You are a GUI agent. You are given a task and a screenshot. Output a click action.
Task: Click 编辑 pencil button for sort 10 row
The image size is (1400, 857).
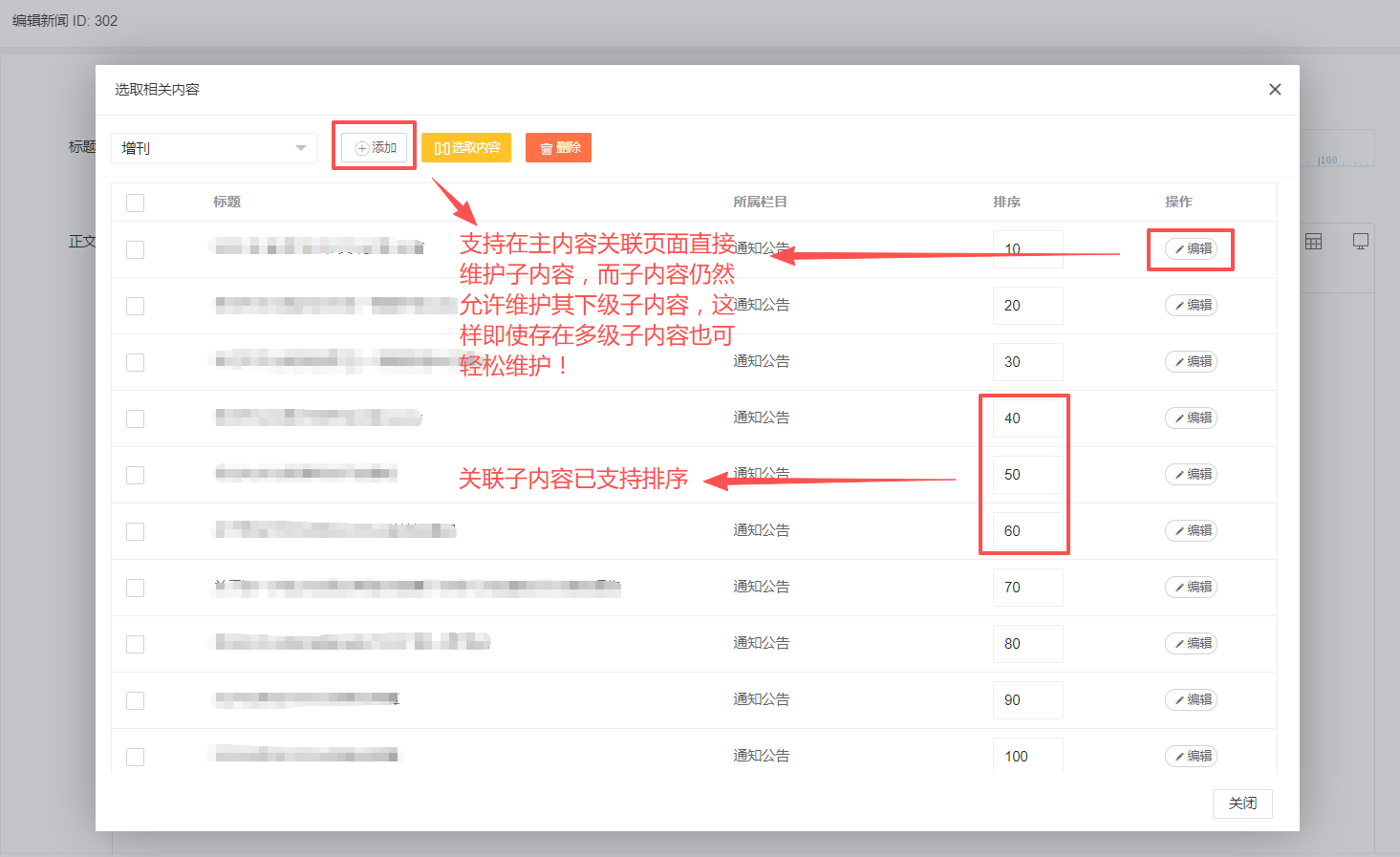pyautogui.click(x=1191, y=249)
